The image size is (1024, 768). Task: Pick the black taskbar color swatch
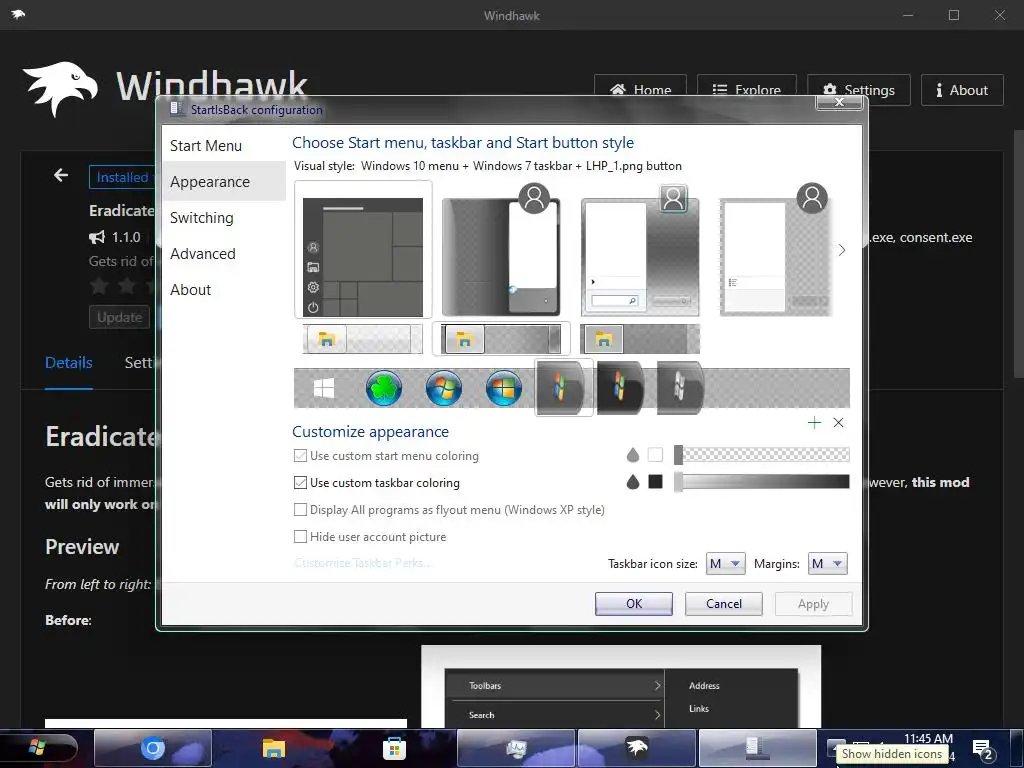point(655,482)
